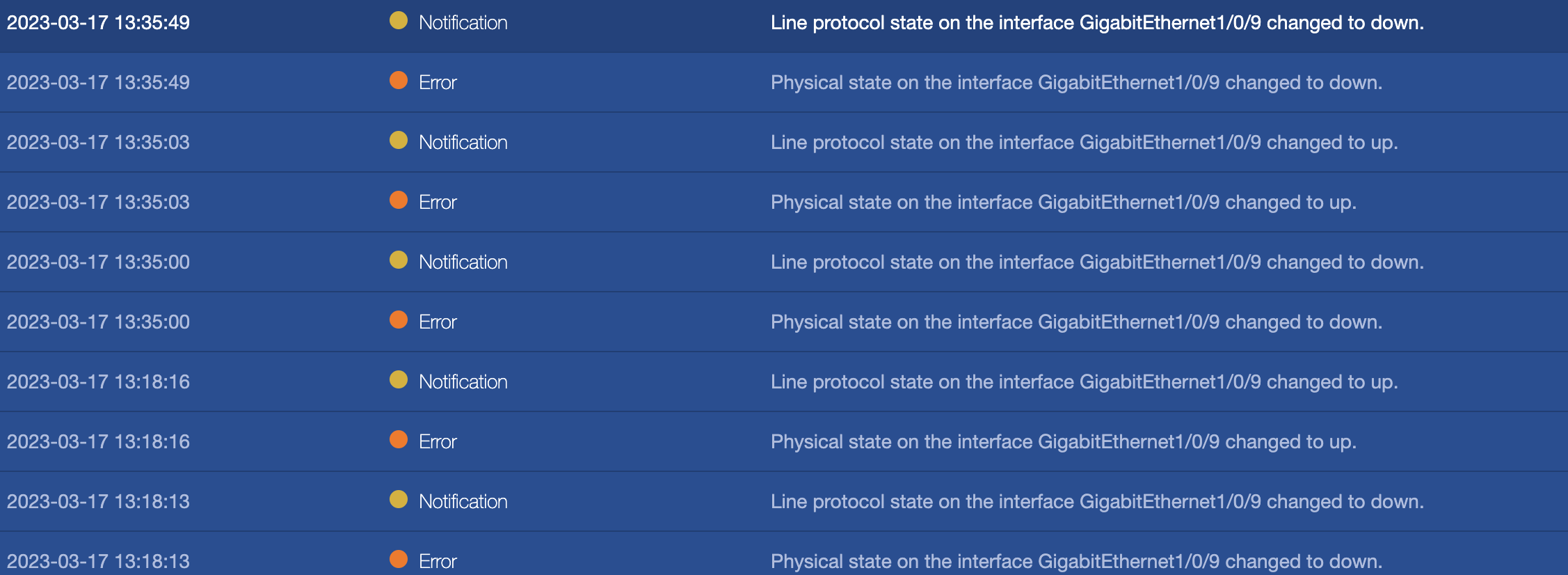Click the orange dot beside the 13:35:49 Error
This screenshot has height=575, width=1568.
click(399, 81)
